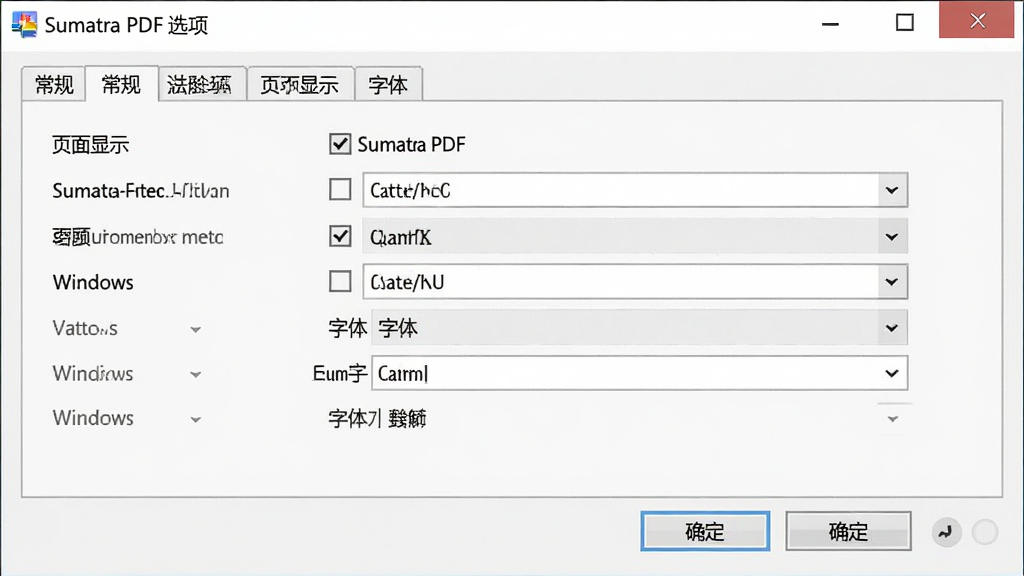This screenshot has width=1024, height=576.
Task: Expand the arrow next to Vattors
Action: click(x=195, y=330)
